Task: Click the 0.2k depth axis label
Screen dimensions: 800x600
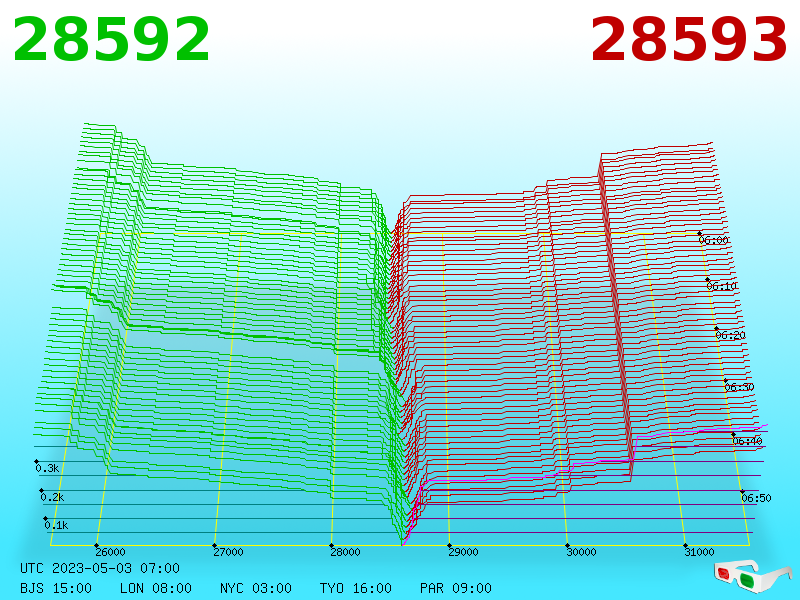Action: point(52,497)
